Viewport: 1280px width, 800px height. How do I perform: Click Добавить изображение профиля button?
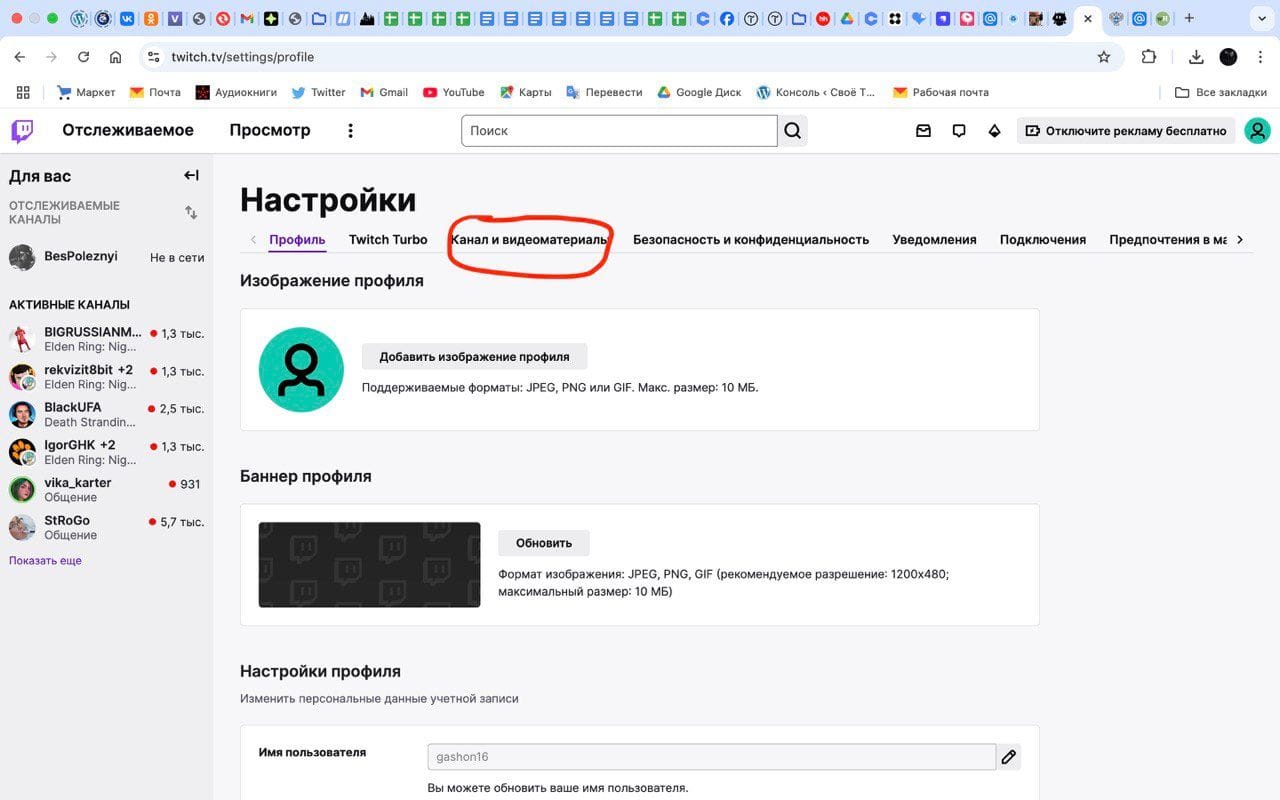click(474, 357)
